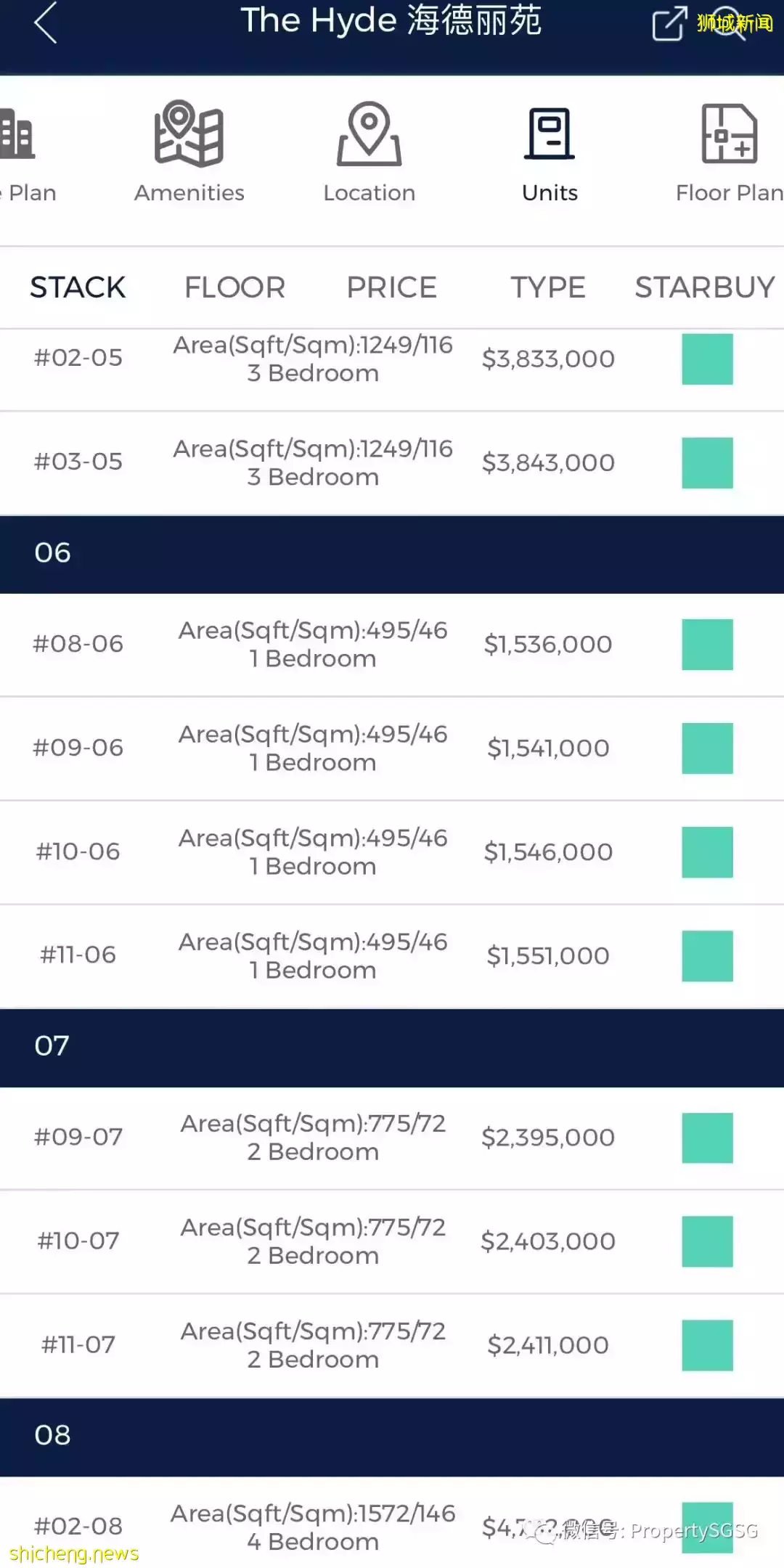Open unit #10-07 listing
The image size is (784, 1568).
click(x=78, y=1241)
